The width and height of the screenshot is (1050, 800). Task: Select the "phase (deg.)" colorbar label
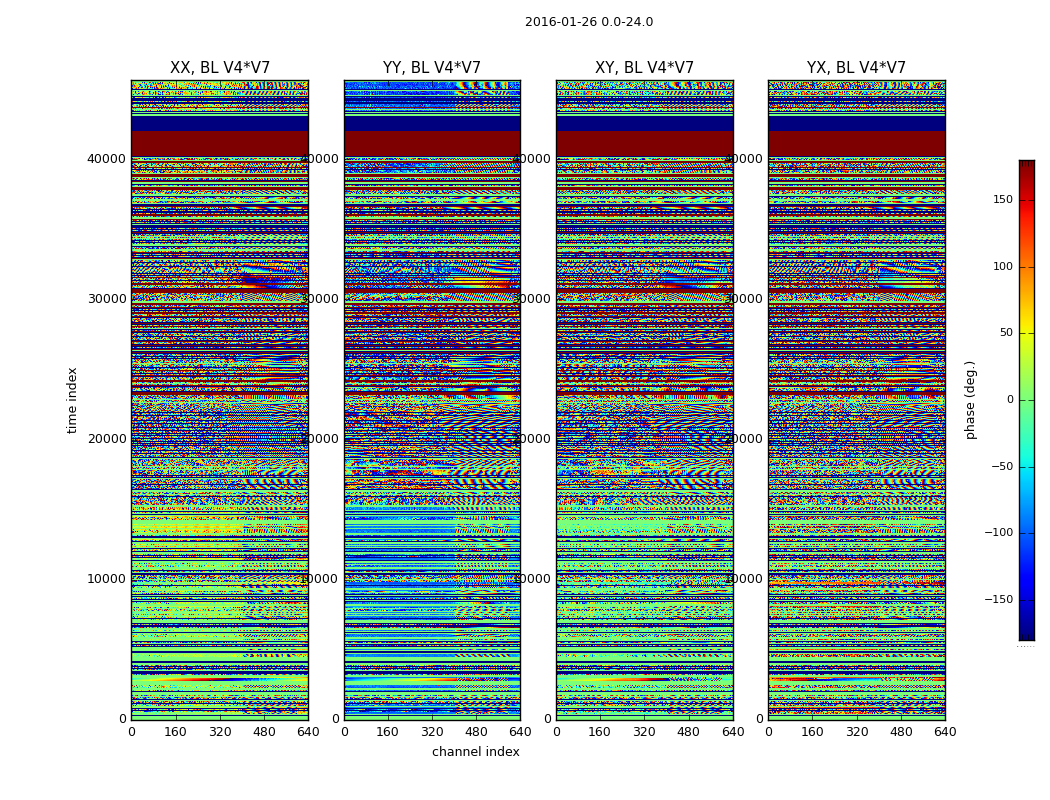(x=970, y=400)
